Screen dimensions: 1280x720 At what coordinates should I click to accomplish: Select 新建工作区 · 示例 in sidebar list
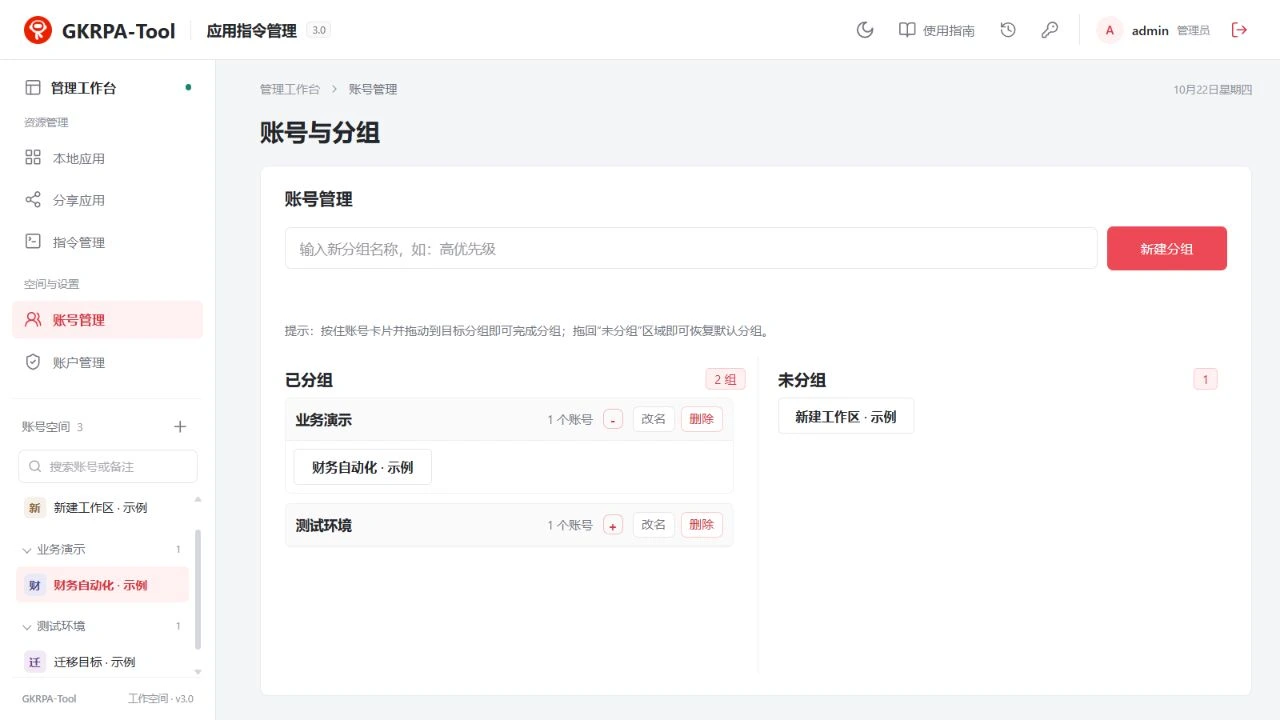click(102, 508)
